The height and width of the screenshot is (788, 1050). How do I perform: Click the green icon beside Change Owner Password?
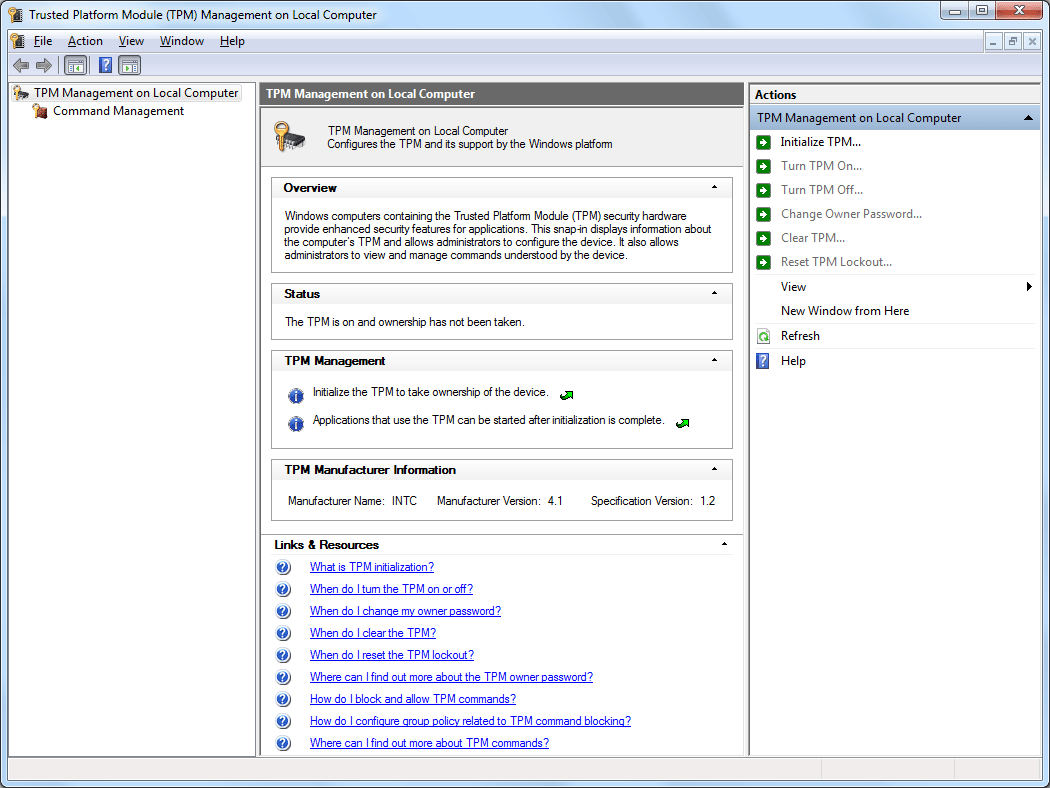click(763, 214)
